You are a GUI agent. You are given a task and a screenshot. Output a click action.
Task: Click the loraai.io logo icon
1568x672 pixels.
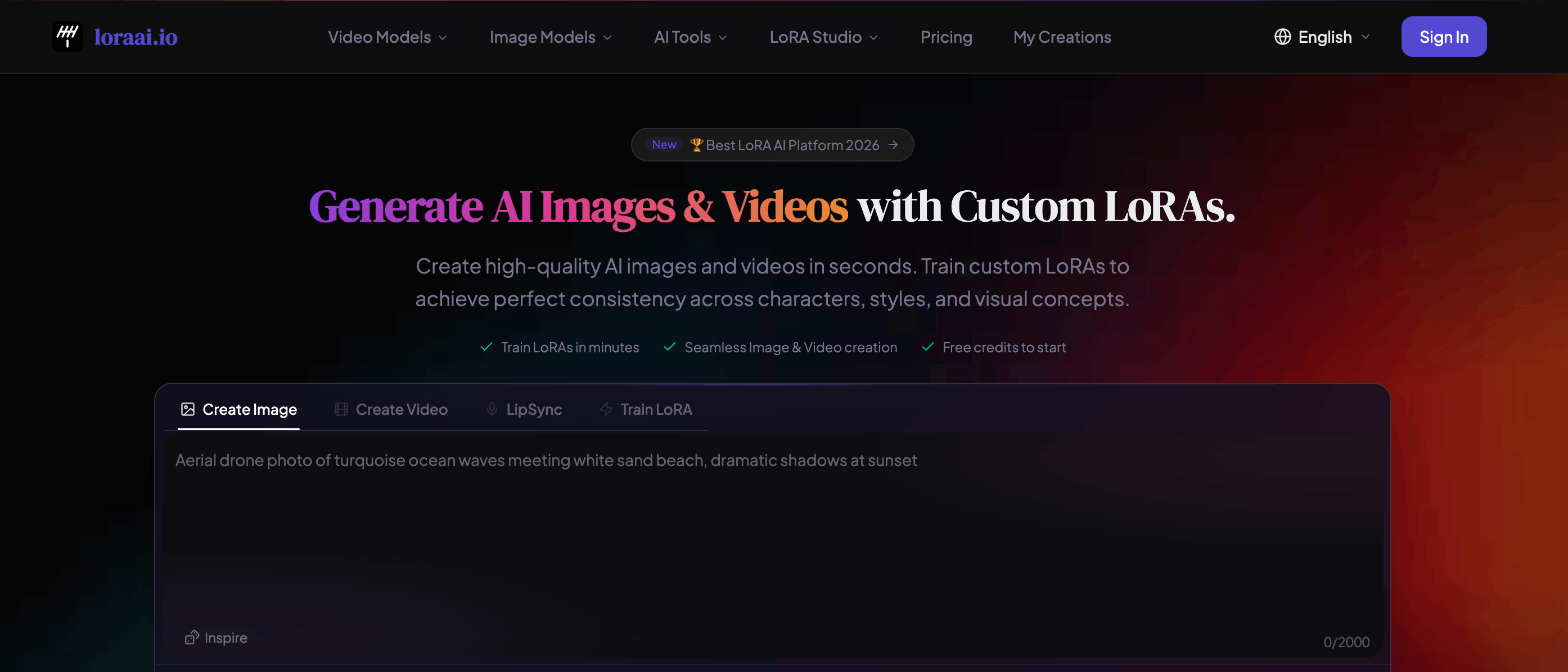[x=67, y=37]
